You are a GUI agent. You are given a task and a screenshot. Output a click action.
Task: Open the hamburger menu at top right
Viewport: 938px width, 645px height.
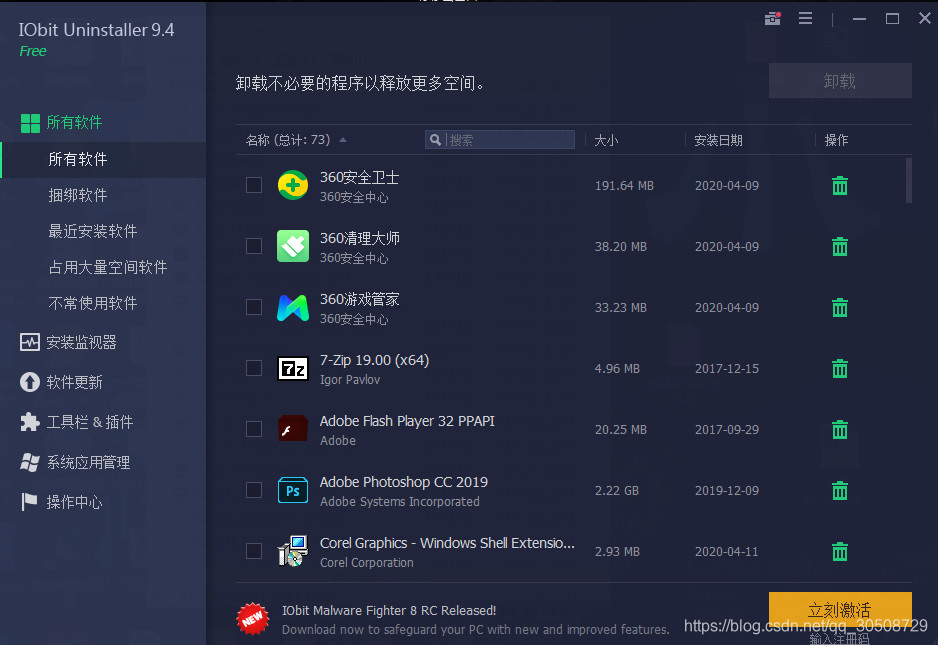pos(806,18)
